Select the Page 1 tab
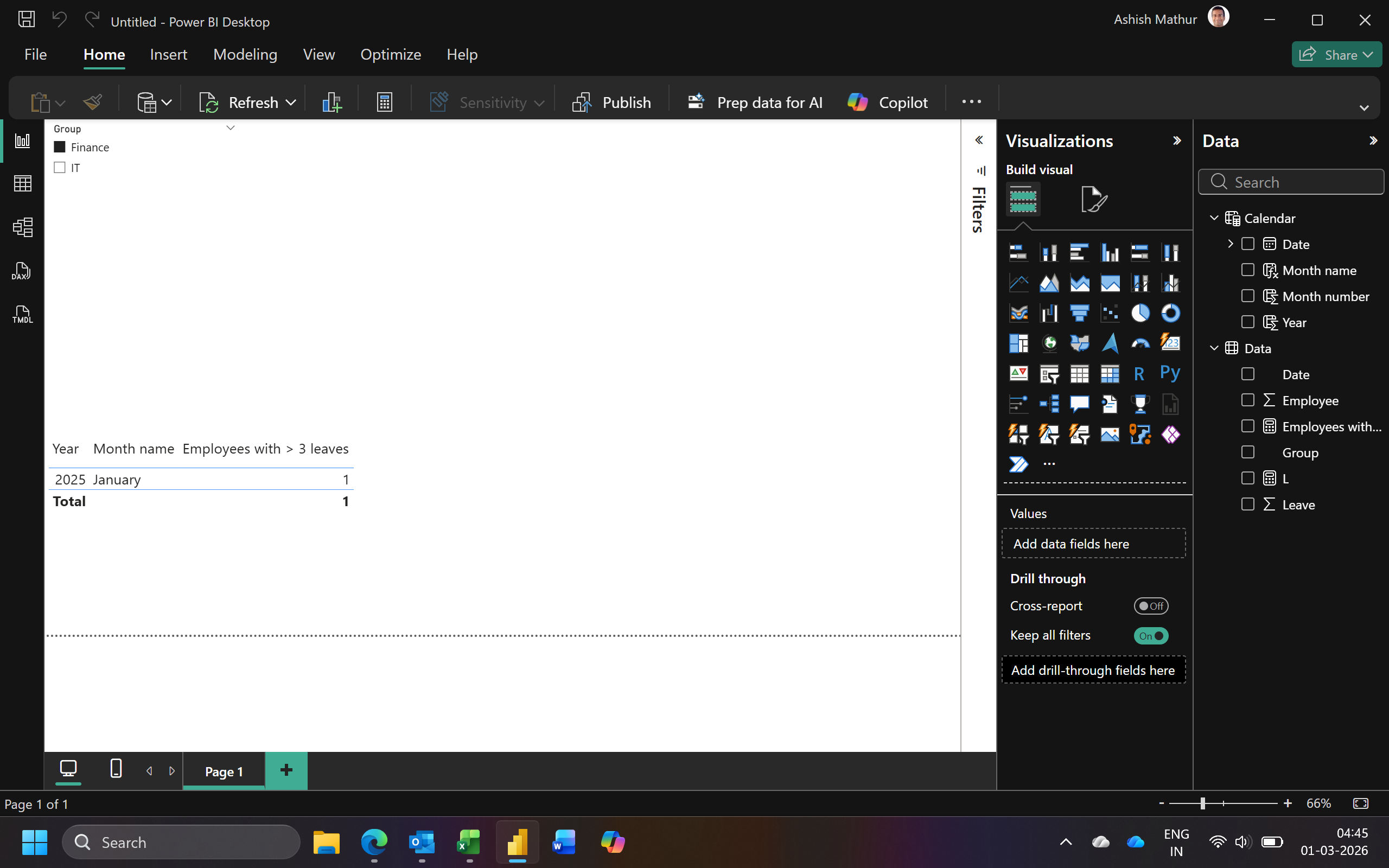This screenshot has height=868, width=1389. (224, 771)
